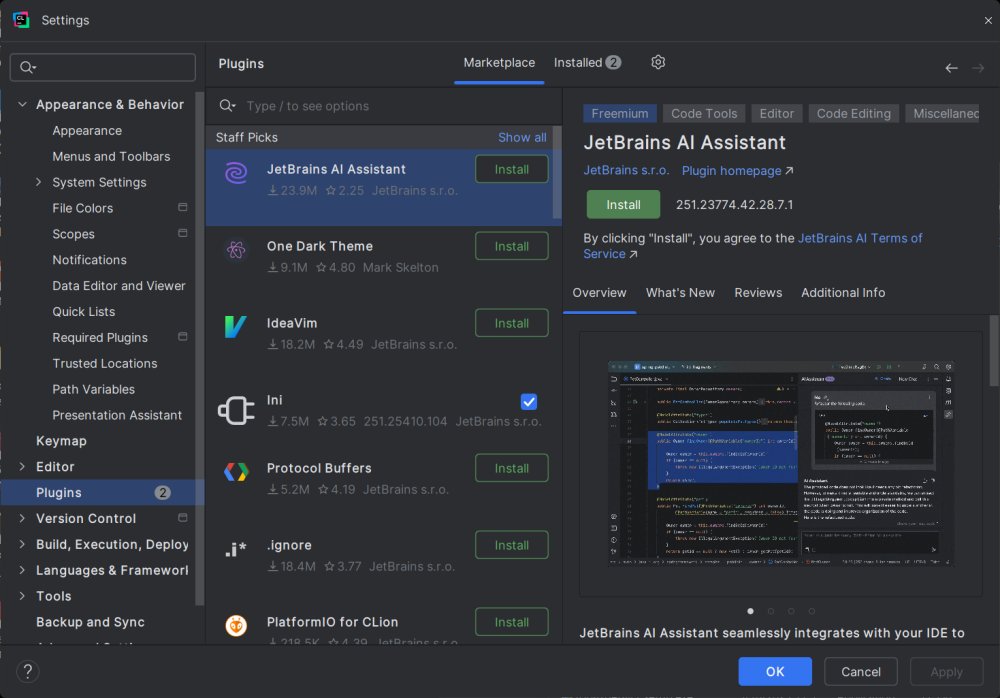The width and height of the screenshot is (1000, 698).
Task: Open the What's New tab
Action: click(x=680, y=292)
